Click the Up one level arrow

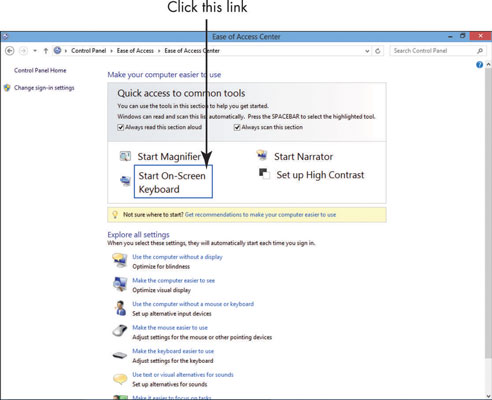pos(46,51)
